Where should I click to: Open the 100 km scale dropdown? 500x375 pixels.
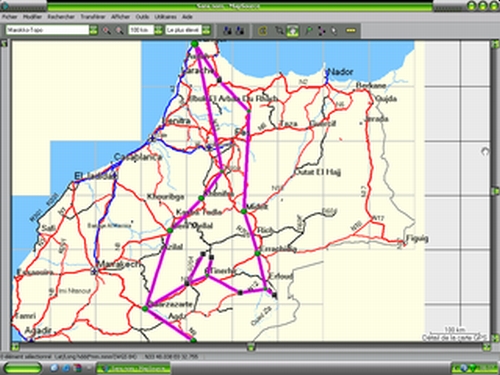(x=158, y=30)
